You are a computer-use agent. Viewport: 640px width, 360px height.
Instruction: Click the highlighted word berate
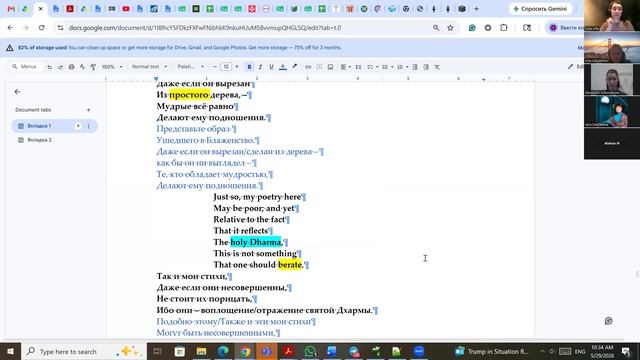[x=290, y=265]
